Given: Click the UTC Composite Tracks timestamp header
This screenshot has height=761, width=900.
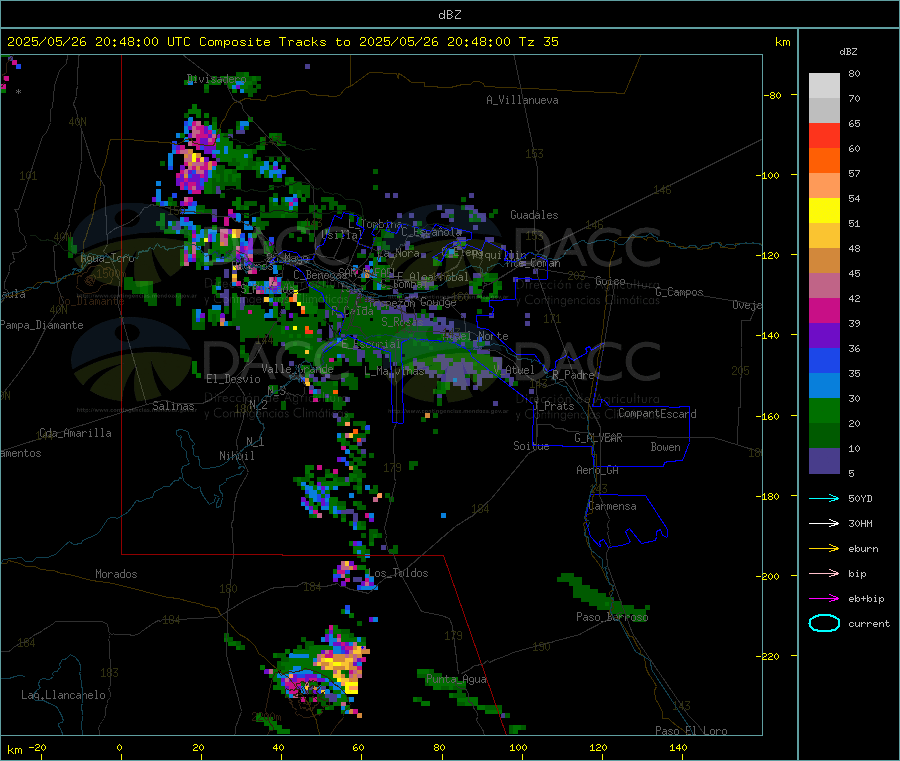Looking at the screenshot, I should 282,42.
